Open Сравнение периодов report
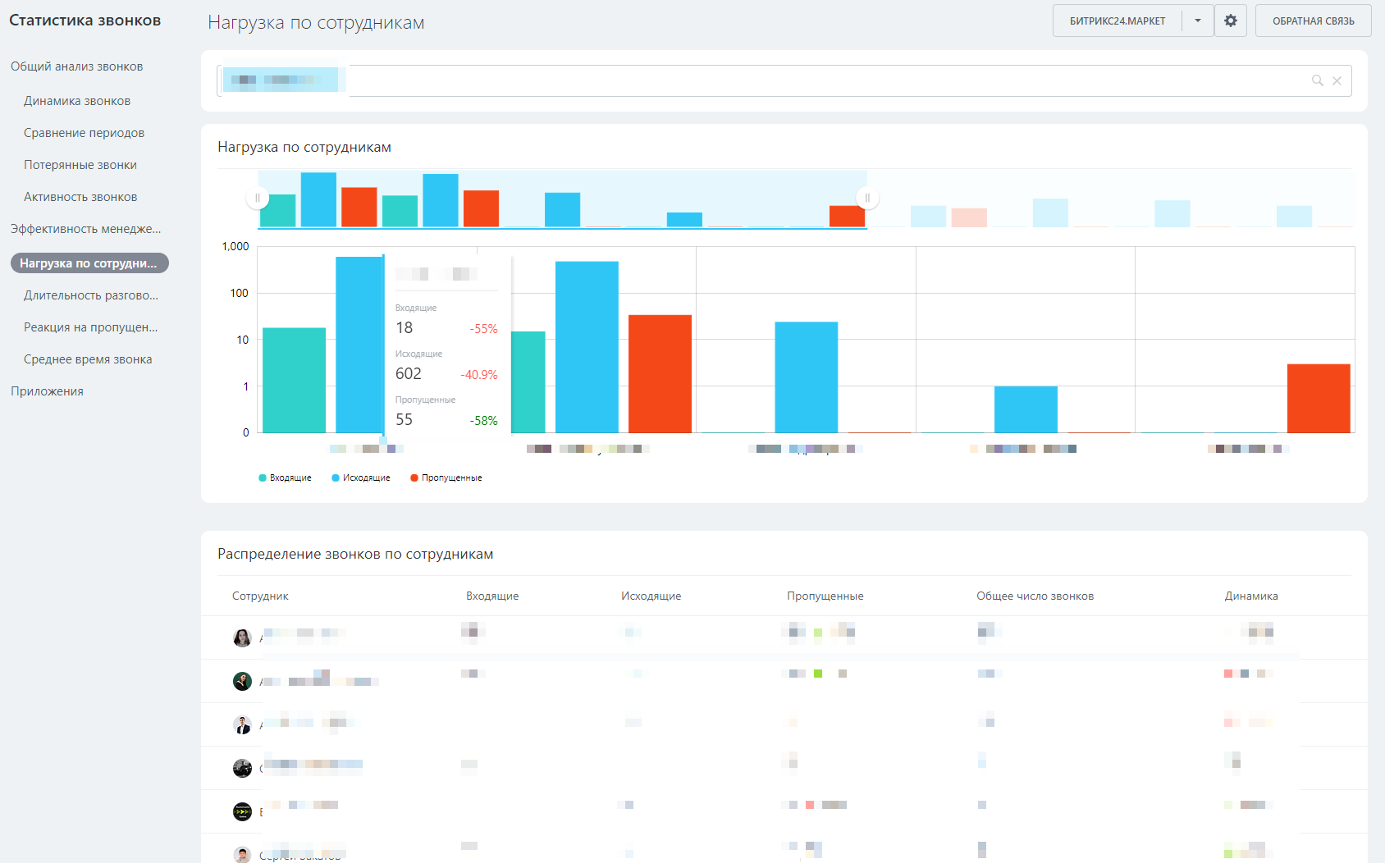1385x868 pixels. click(x=84, y=133)
